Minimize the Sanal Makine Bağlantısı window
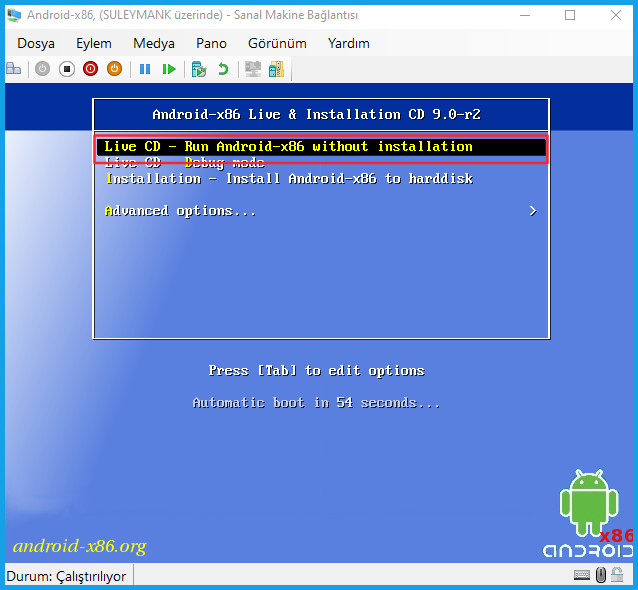638x590 pixels. click(525, 15)
